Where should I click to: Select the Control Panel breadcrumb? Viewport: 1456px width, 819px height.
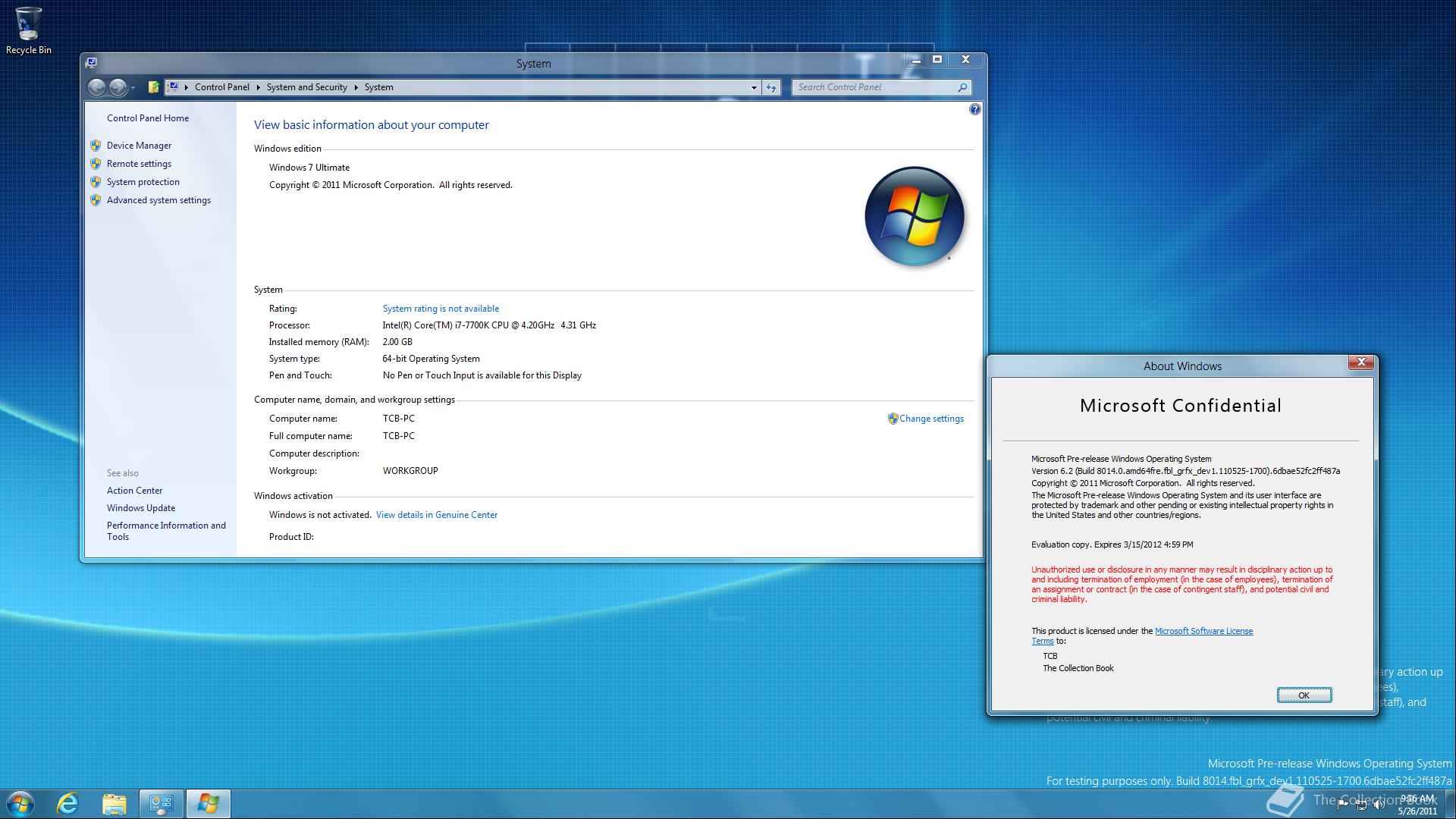tap(221, 87)
